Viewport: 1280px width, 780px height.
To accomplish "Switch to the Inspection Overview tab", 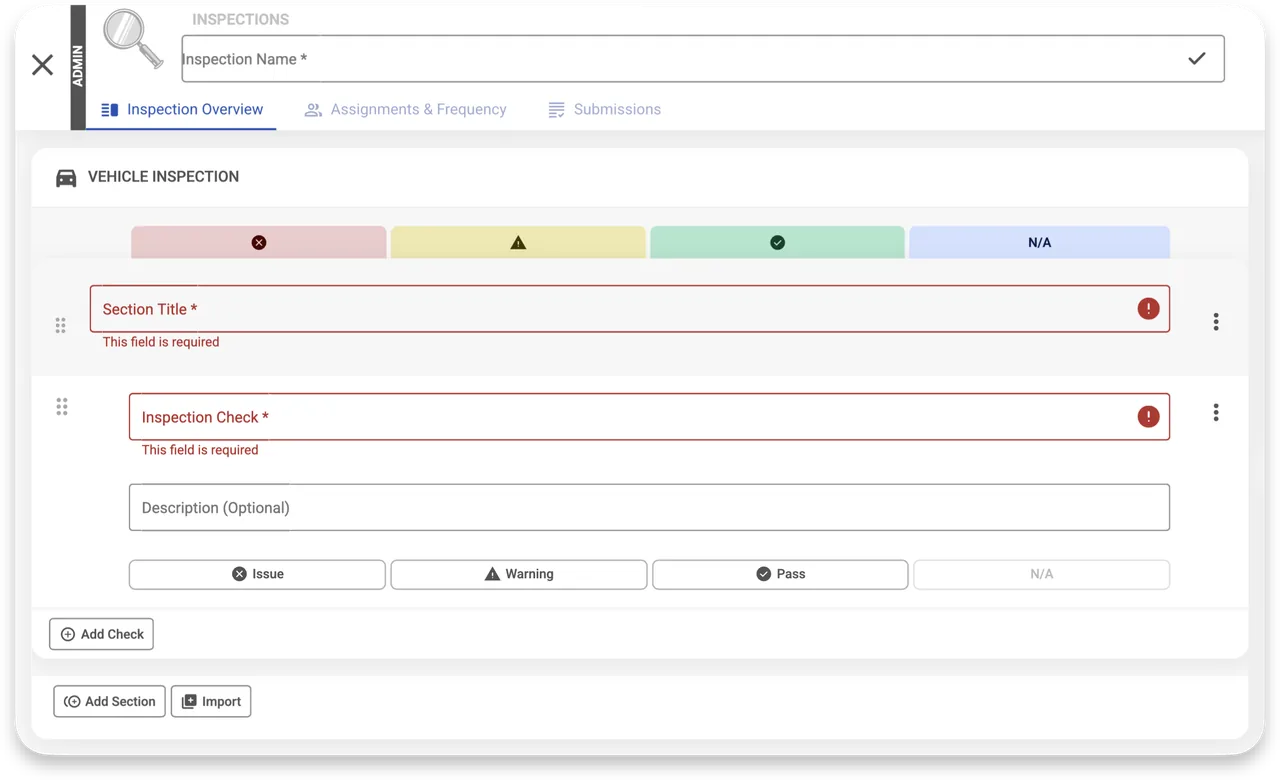I will point(182,109).
